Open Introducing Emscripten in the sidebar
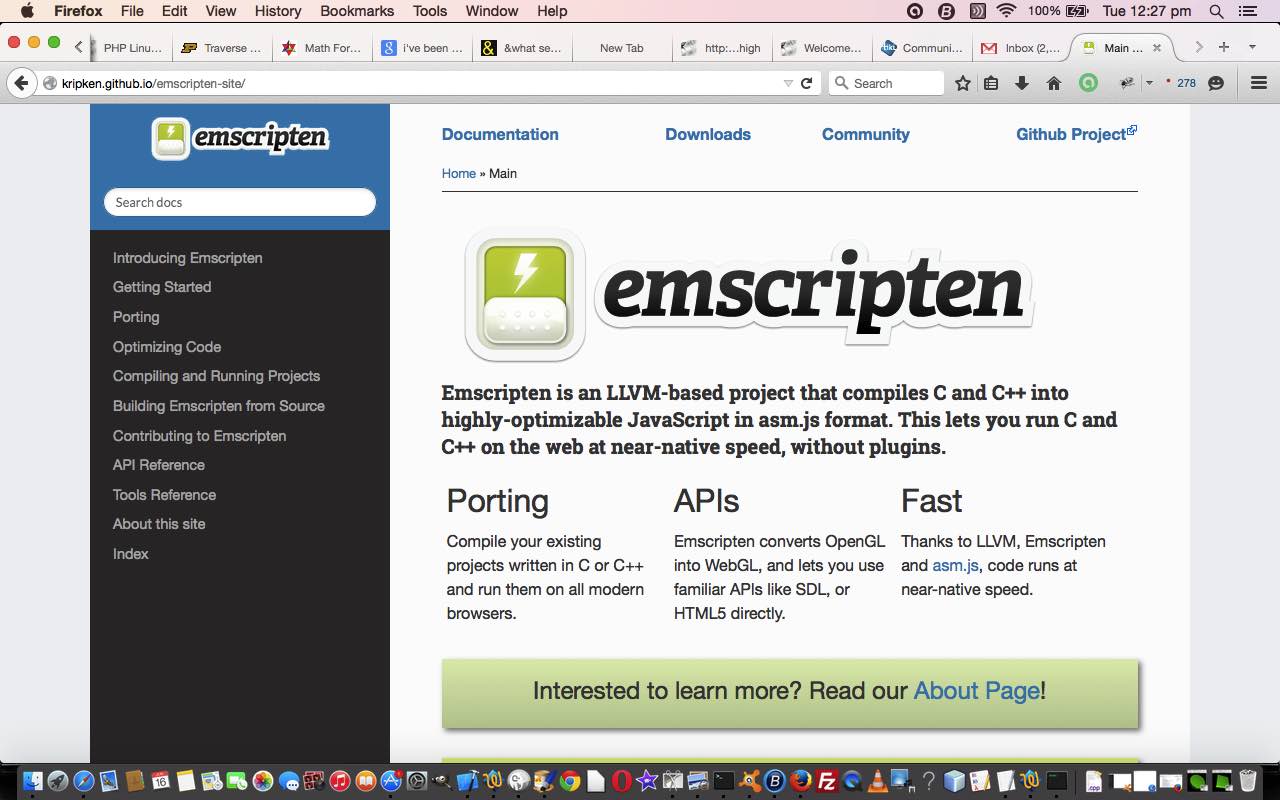 coord(187,258)
